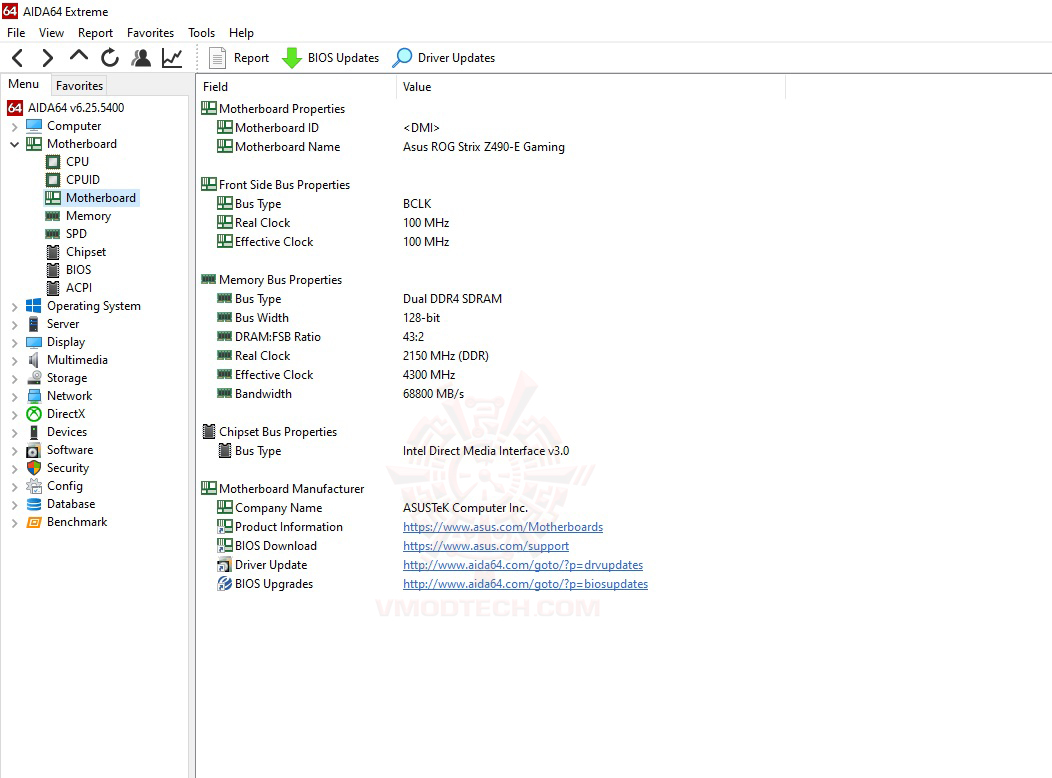1052x778 pixels.
Task: Select the Bandwidth 68800 MB/s value
Action: pyautogui.click(x=433, y=394)
